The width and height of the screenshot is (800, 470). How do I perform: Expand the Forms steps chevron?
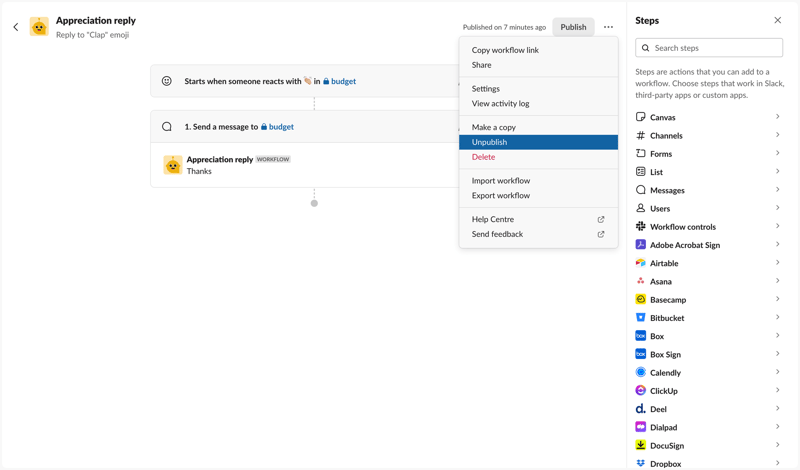coord(778,153)
